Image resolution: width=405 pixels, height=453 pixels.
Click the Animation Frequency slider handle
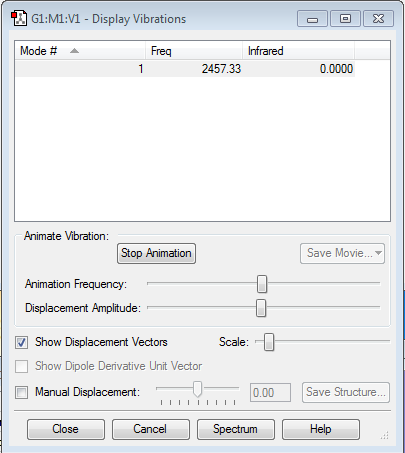262,284
